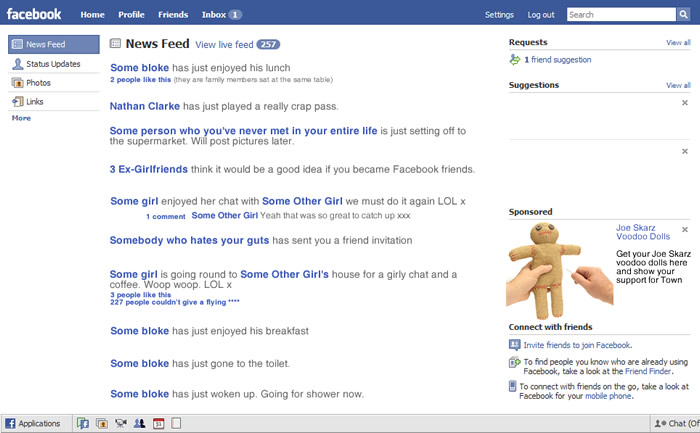Screen dimensions: 700x433
Task: Open the '1 comment' link
Action: click(166, 216)
